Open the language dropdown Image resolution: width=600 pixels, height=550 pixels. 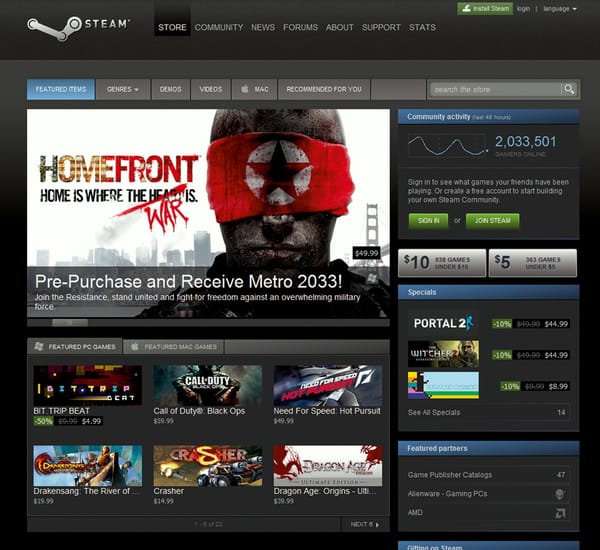[560, 9]
